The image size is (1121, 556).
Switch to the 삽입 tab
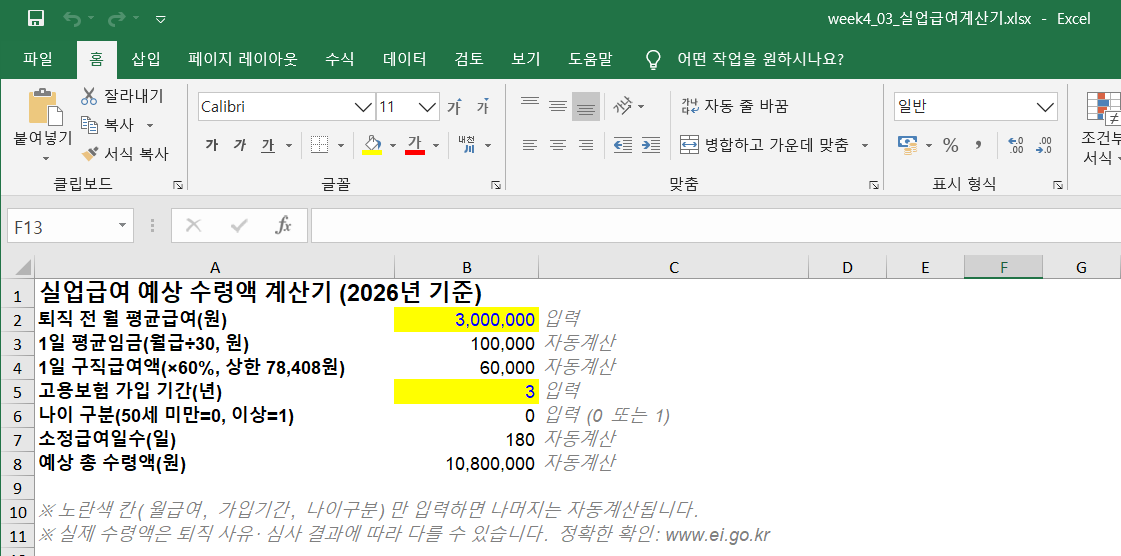pyautogui.click(x=146, y=59)
